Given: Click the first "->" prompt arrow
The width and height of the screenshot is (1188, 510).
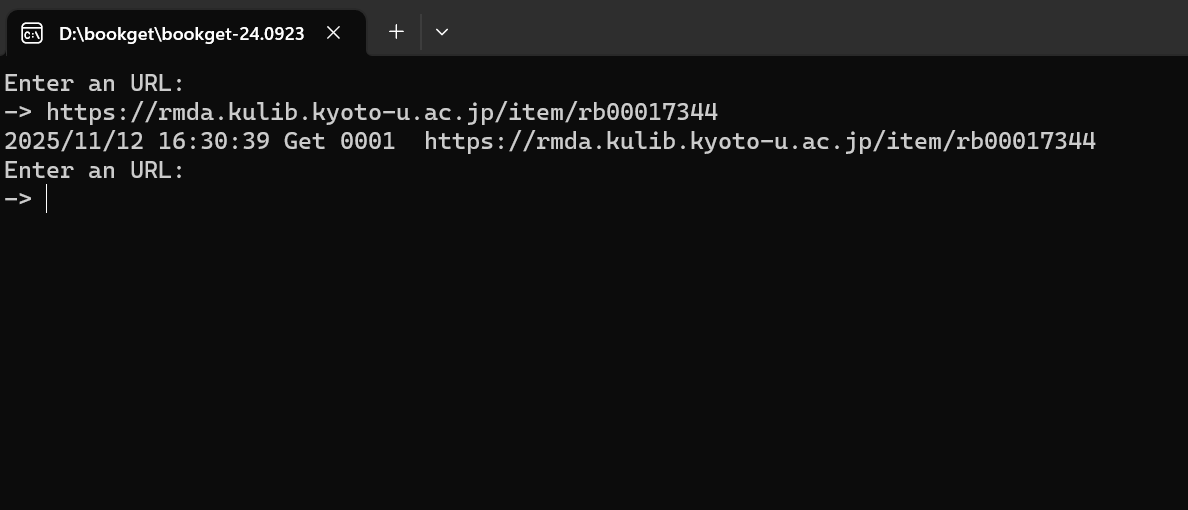Looking at the screenshot, I should [18, 111].
